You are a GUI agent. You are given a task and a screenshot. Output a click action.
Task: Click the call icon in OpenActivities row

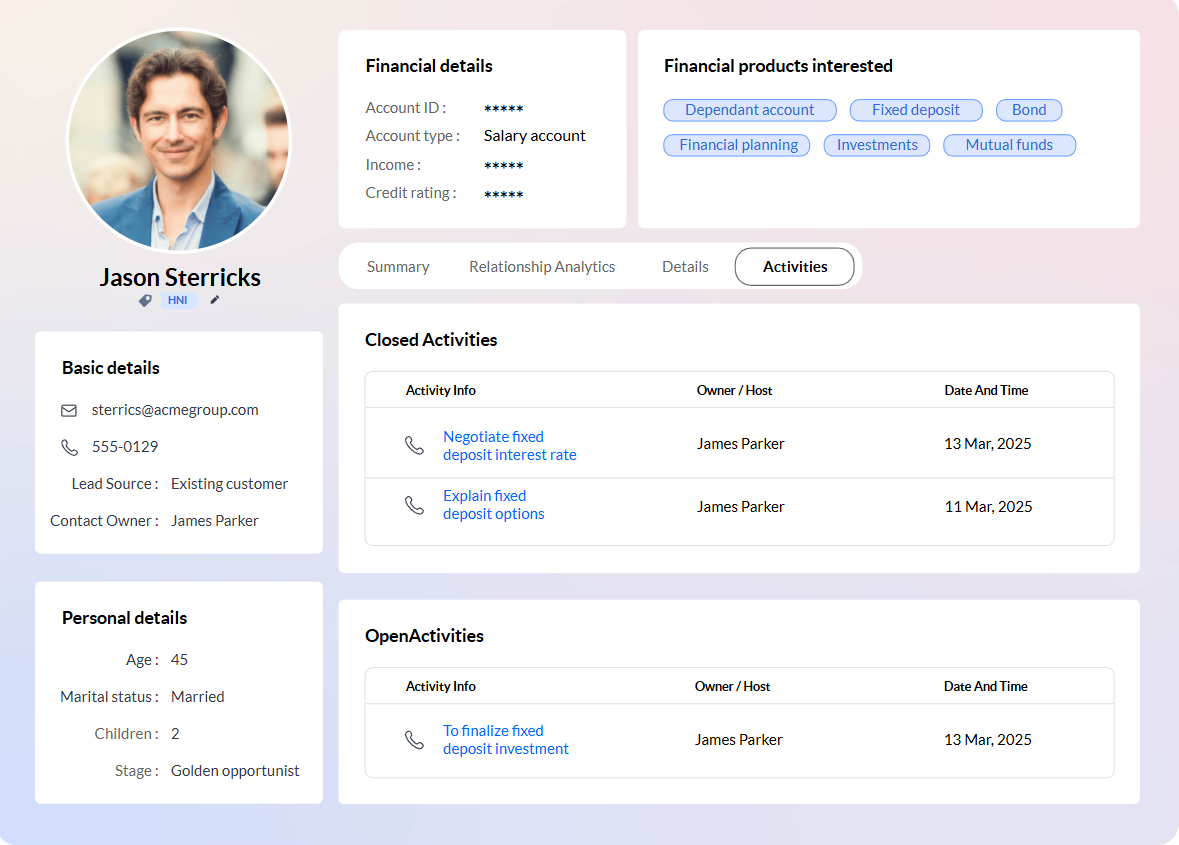click(x=415, y=740)
